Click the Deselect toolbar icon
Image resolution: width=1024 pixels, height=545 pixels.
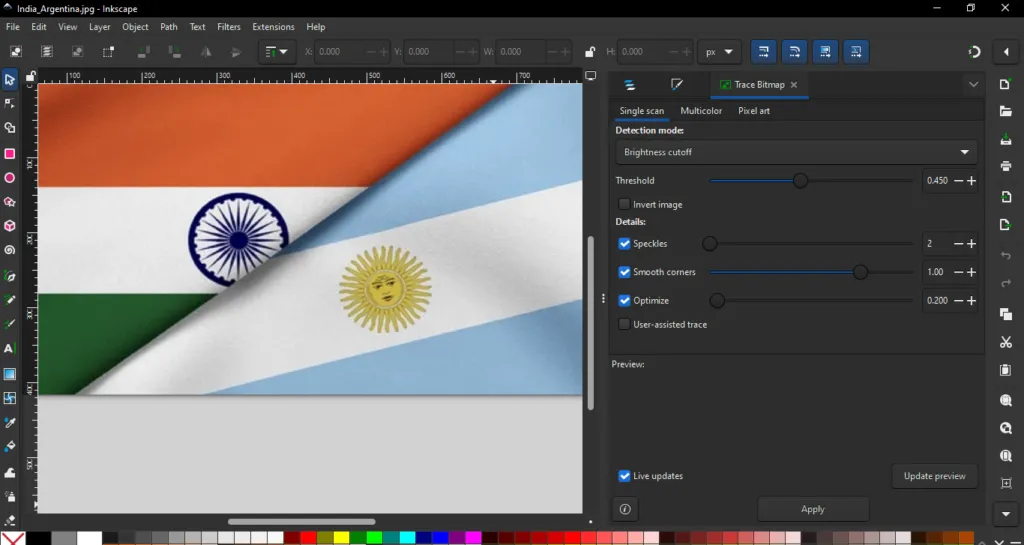[x=78, y=52]
